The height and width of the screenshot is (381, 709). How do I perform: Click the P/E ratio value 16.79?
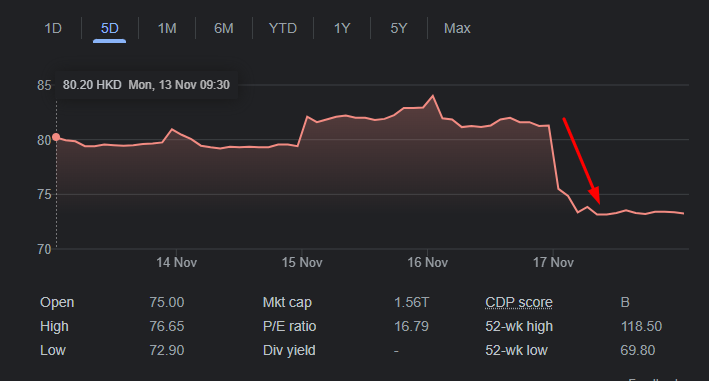tap(411, 326)
